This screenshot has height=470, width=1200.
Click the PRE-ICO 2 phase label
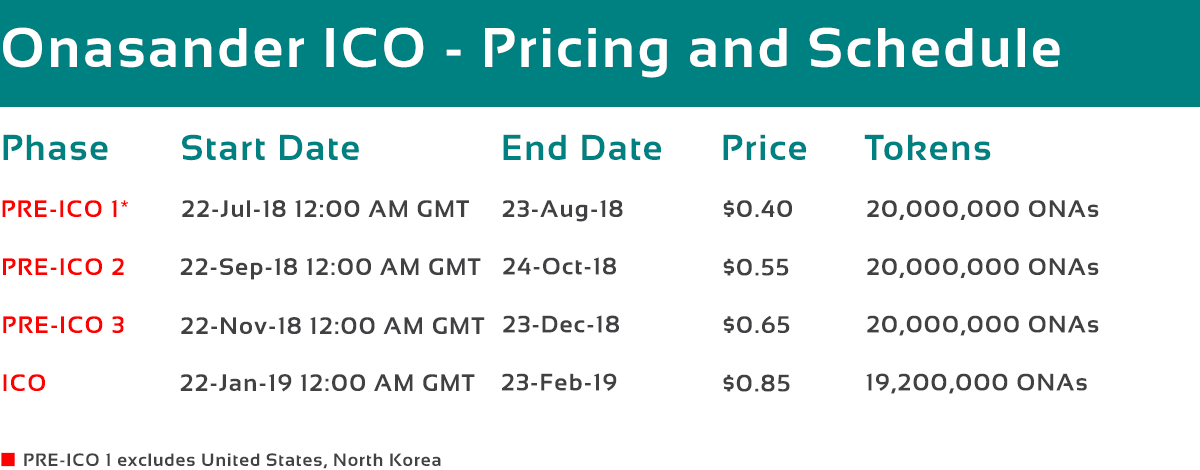tap(63, 267)
